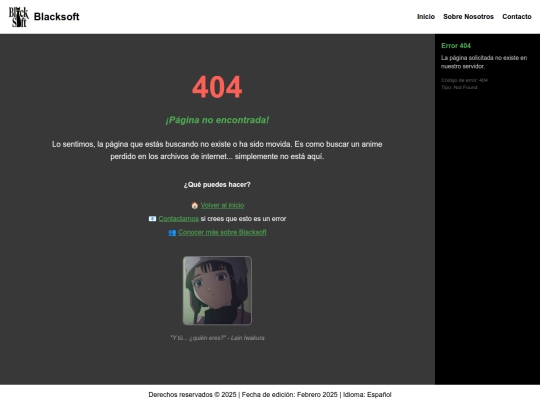Click the Blacksoft cat logo icon

pyautogui.click(x=19, y=17)
